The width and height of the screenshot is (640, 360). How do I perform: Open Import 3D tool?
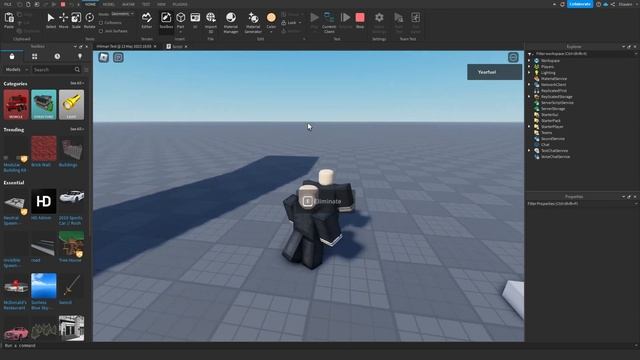[211, 22]
